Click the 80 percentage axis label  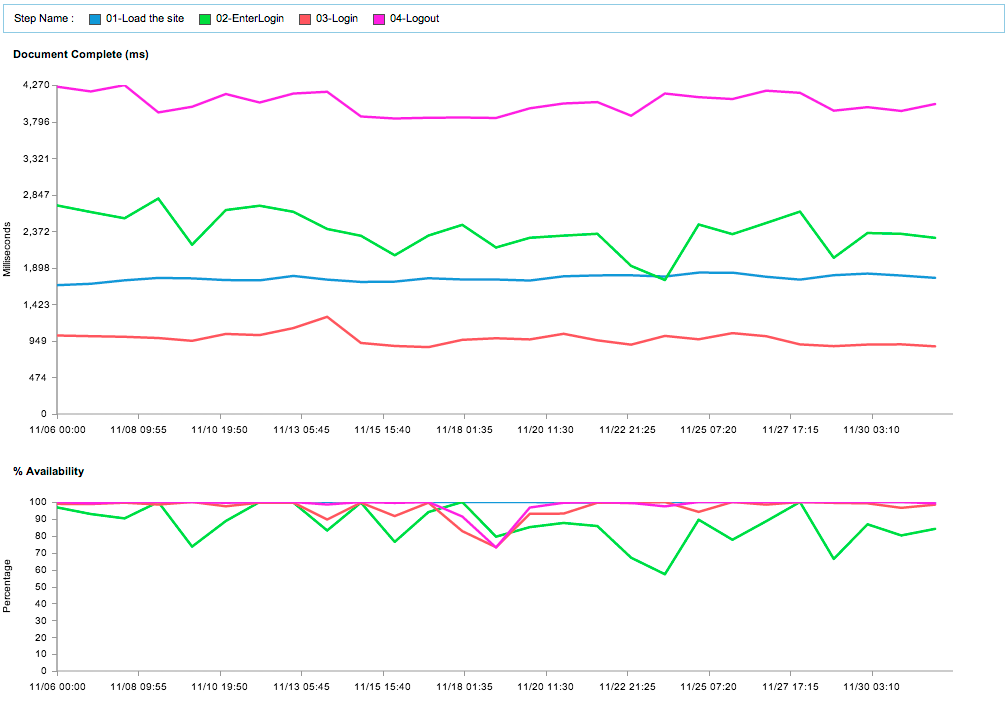pos(42,536)
